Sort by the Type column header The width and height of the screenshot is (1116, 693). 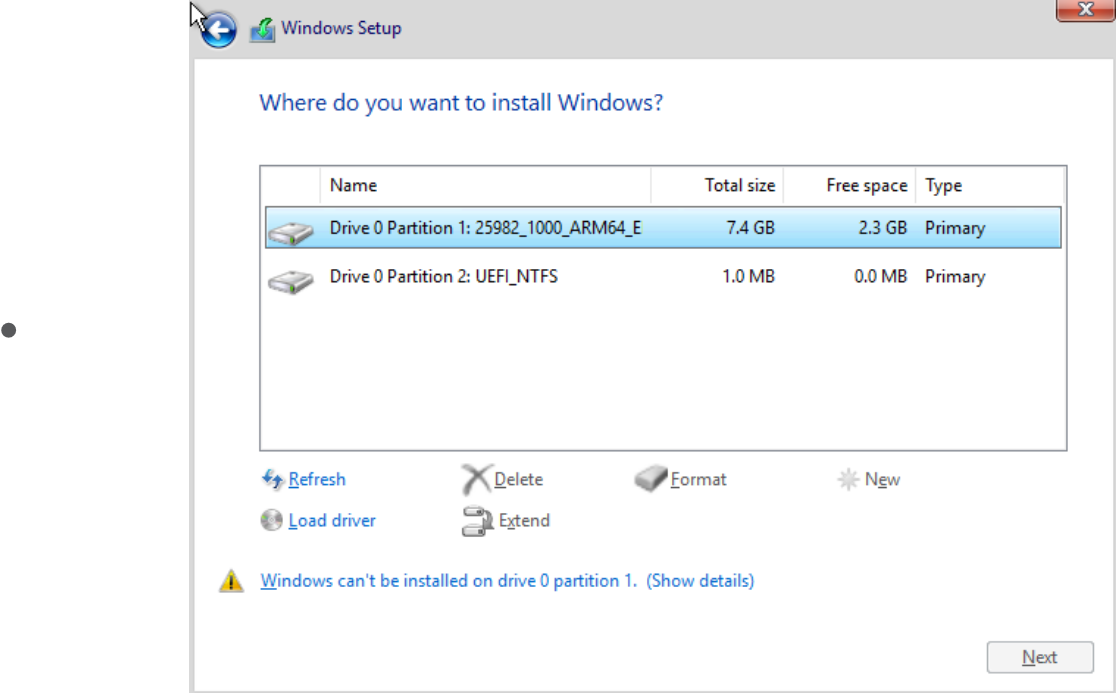[989, 186]
